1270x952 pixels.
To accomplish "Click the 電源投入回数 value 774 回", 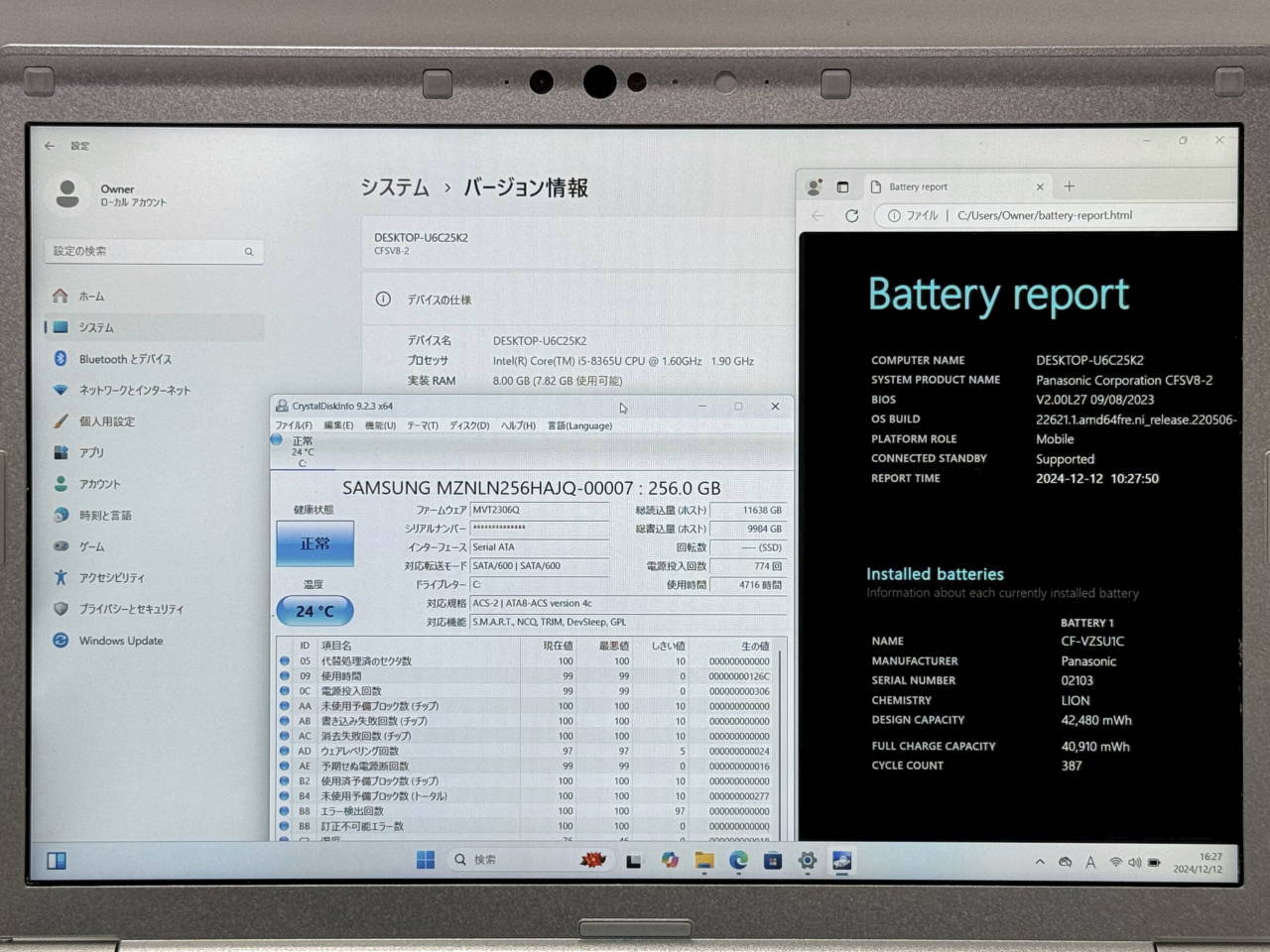I will tap(747, 566).
